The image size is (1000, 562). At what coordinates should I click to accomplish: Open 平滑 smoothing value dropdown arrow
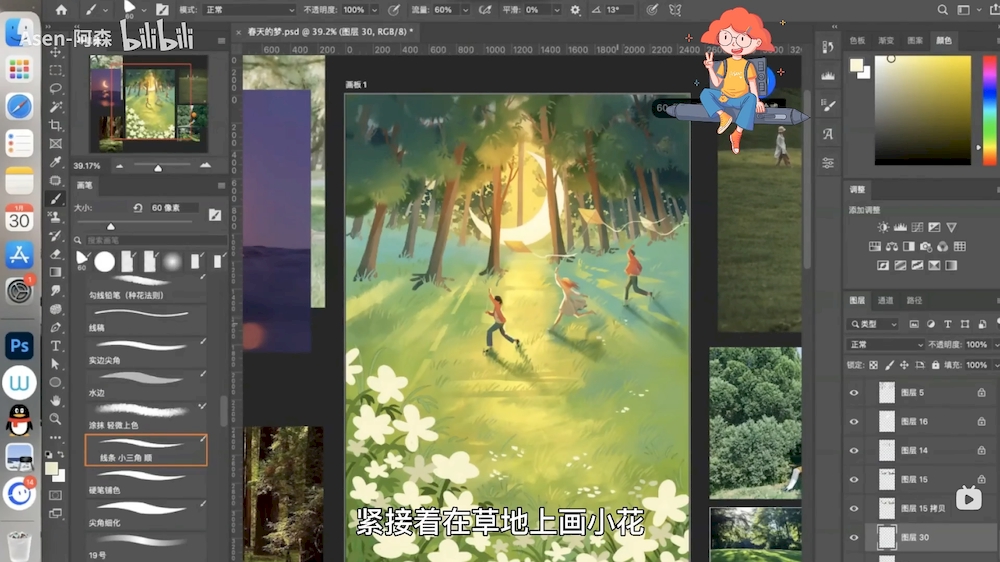pyautogui.click(x=557, y=10)
